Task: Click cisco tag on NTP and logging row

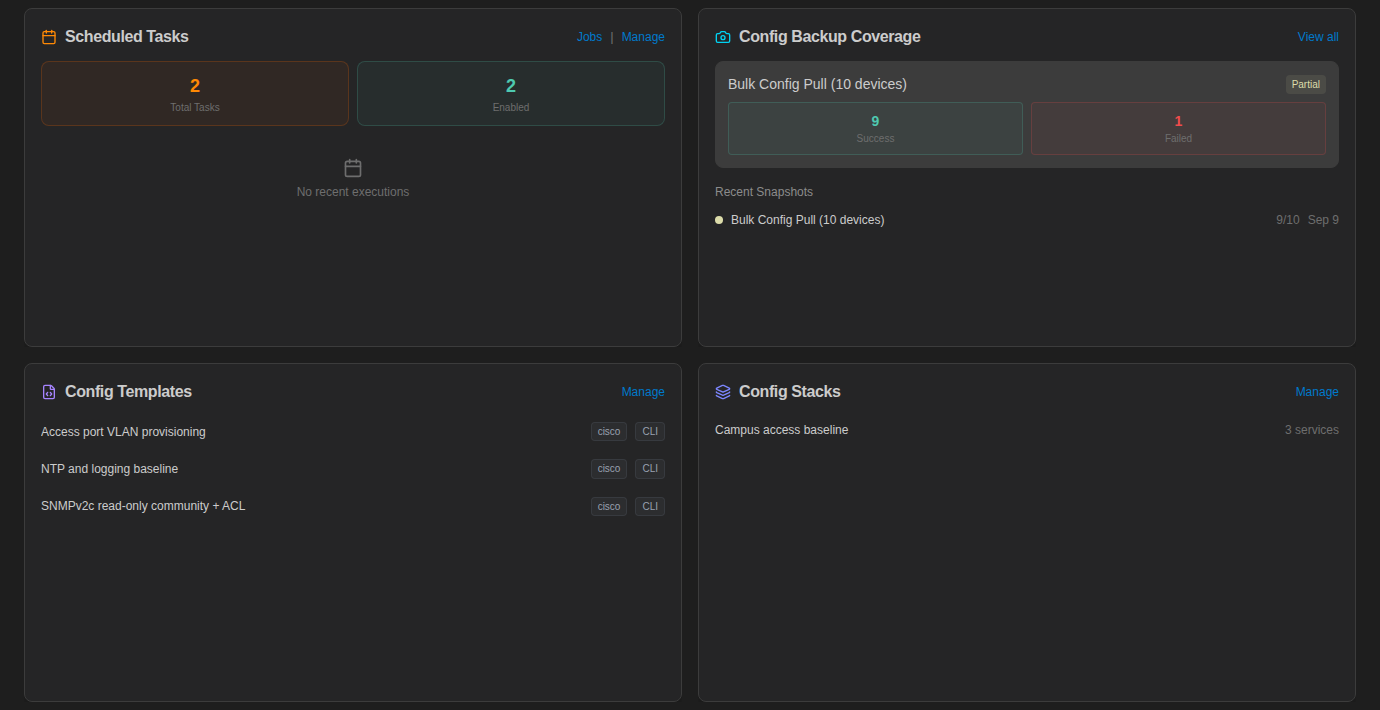Action: [x=609, y=469]
